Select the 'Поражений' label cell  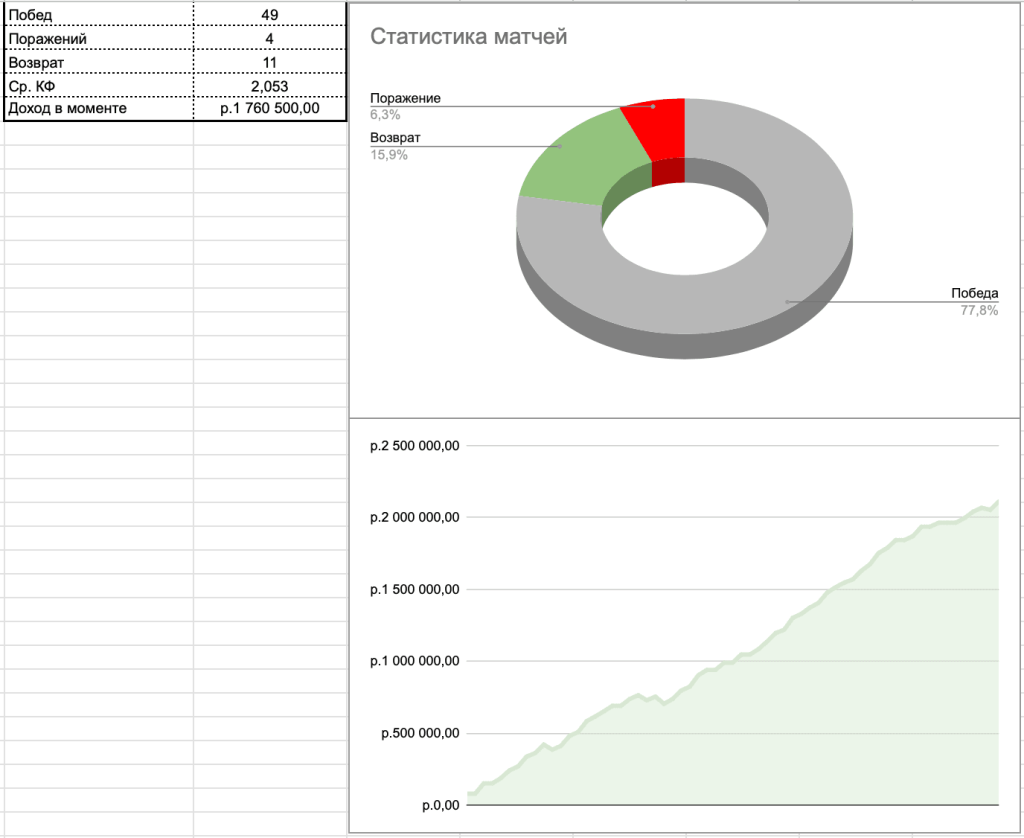click(x=99, y=38)
